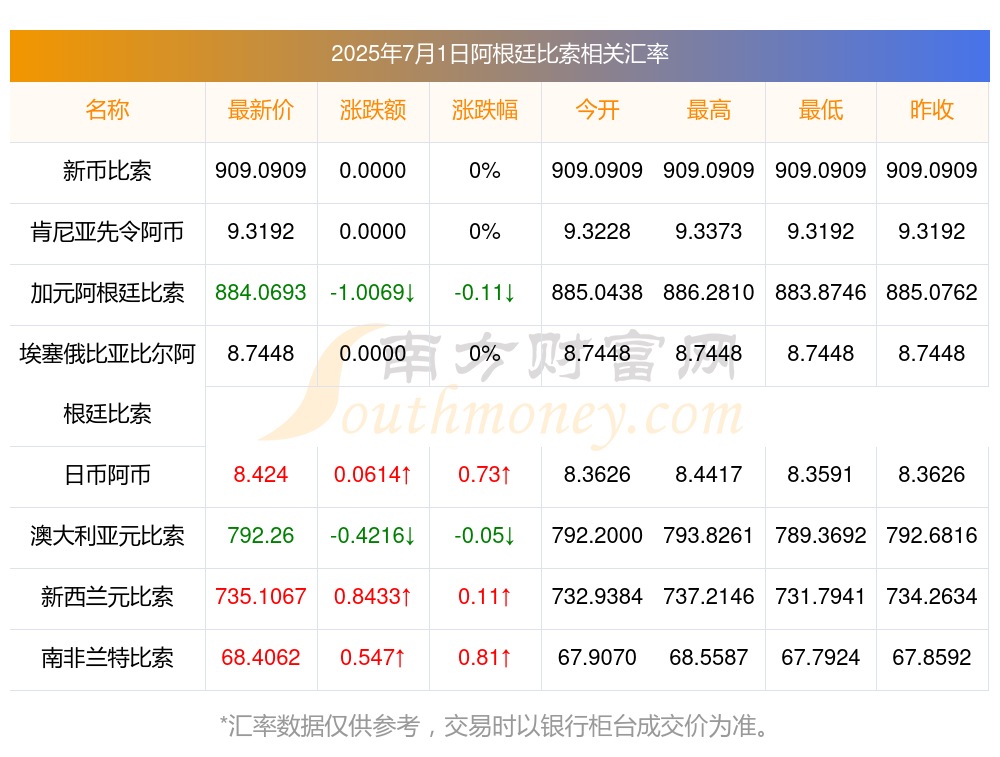This screenshot has height=757, width=1000.
Task: Click the disclaimer text 汇率数据仅供参考
Action: pyautogui.click(x=325, y=726)
